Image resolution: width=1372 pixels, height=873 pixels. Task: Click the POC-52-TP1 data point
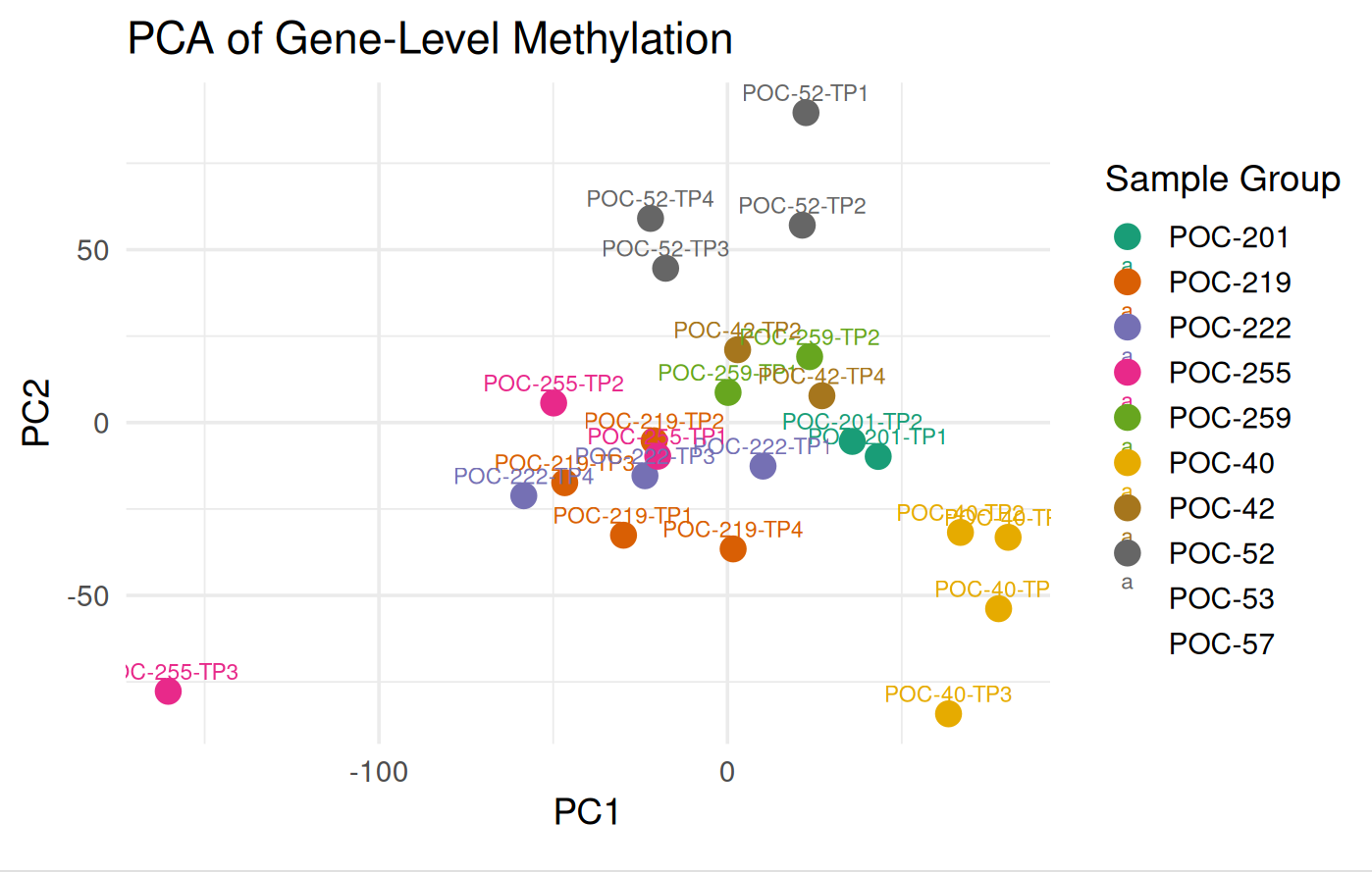point(806,113)
